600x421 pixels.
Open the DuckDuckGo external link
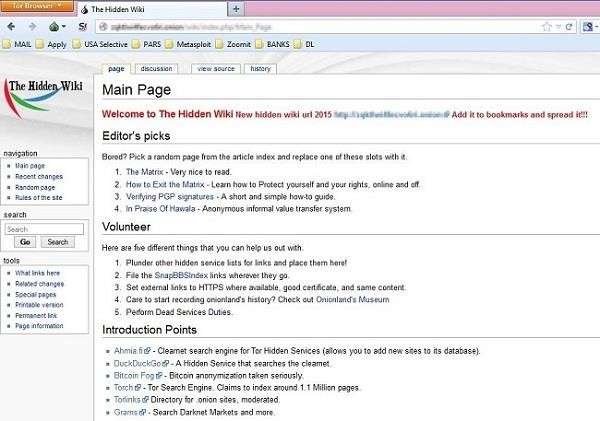(x=141, y=363)
